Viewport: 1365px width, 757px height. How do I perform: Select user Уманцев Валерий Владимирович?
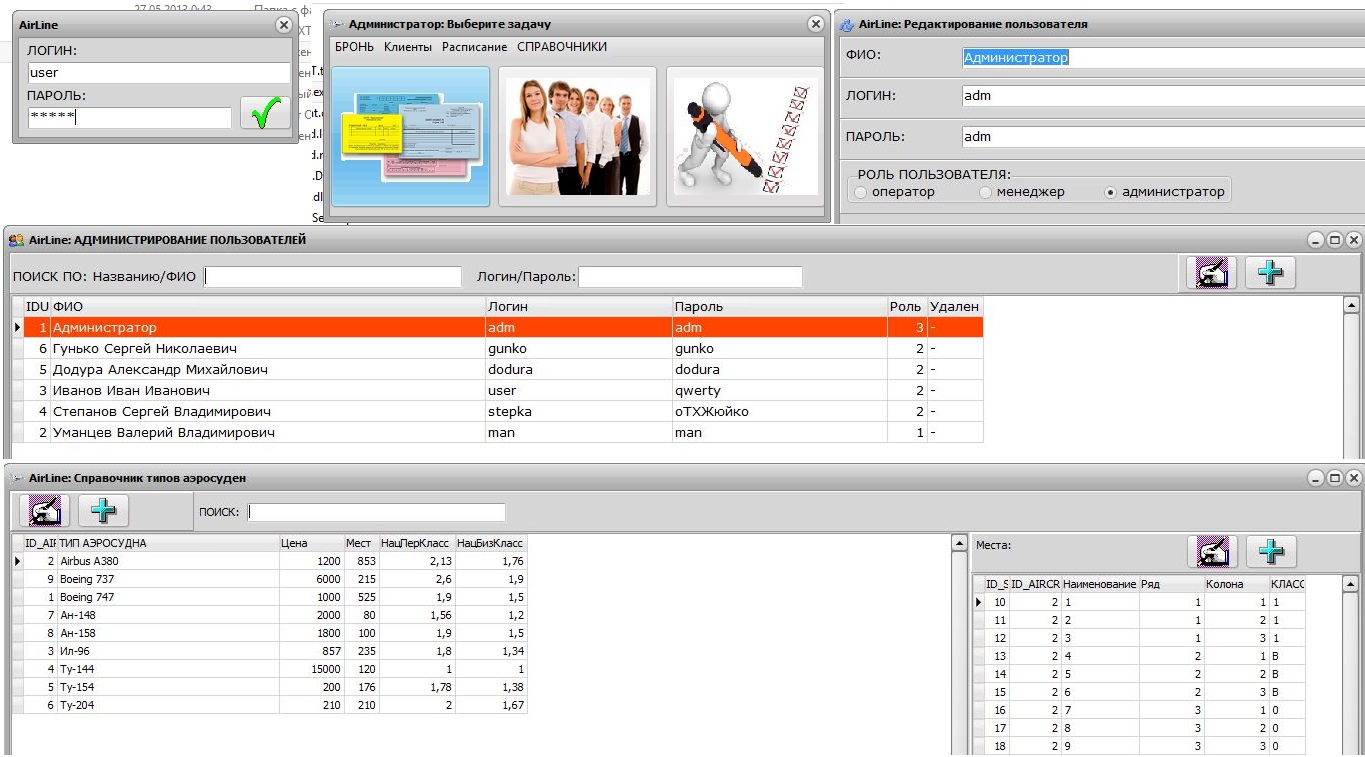(x=497, y=432)
